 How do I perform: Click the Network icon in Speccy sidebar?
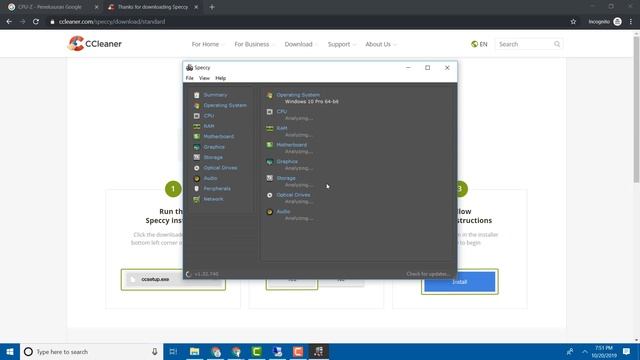coord(197,199)
